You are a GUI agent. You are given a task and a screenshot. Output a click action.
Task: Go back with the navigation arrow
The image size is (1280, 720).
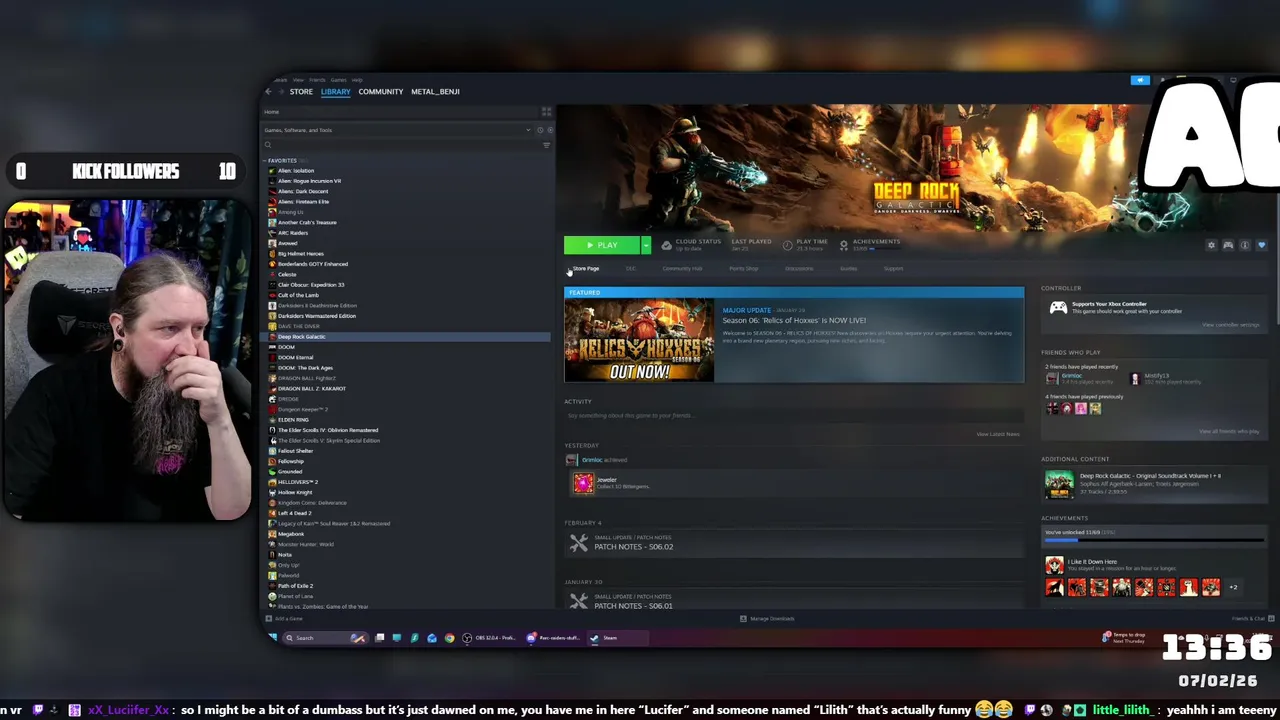[x=268, y=91]
